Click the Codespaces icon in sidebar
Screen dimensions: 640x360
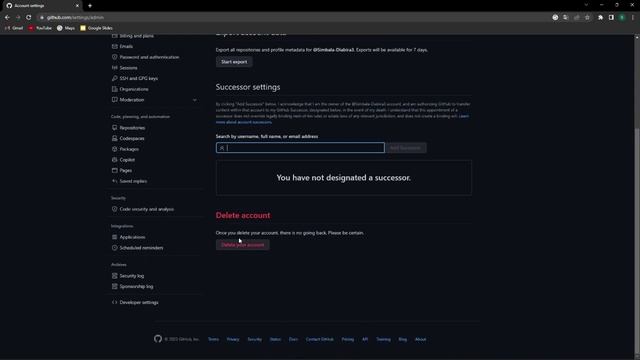coord(115,138)
